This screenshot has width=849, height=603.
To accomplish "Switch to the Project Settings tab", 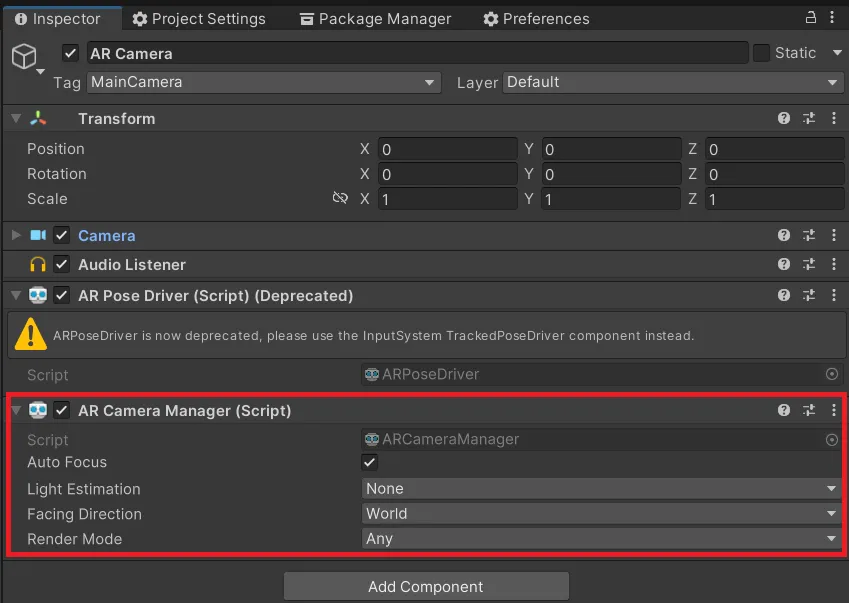I will tap(199, 19).
